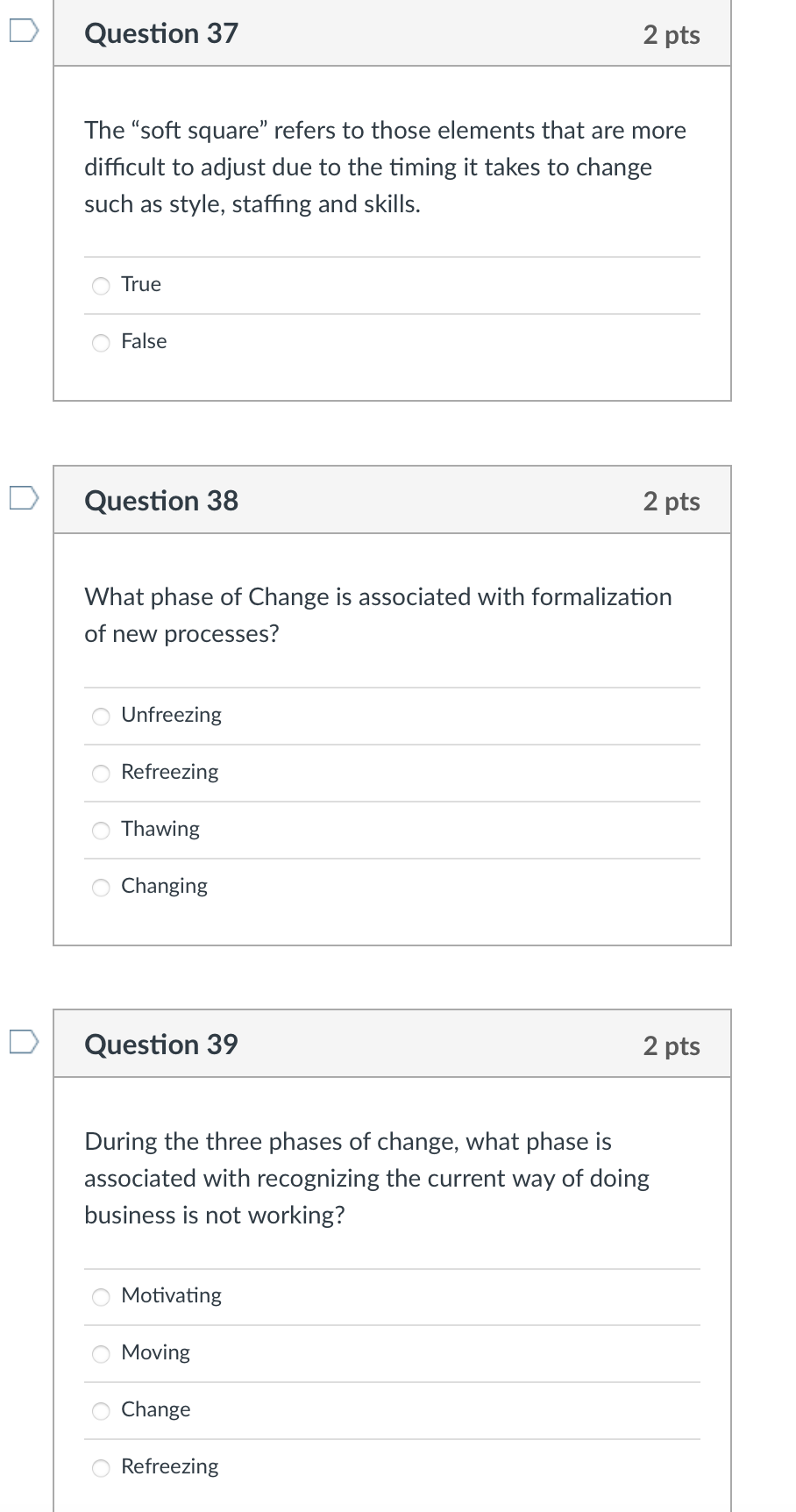The width and height of the screenshot is (796, 1512).
Task: Click the Question 37 header
Action: (x=160, y=33)
